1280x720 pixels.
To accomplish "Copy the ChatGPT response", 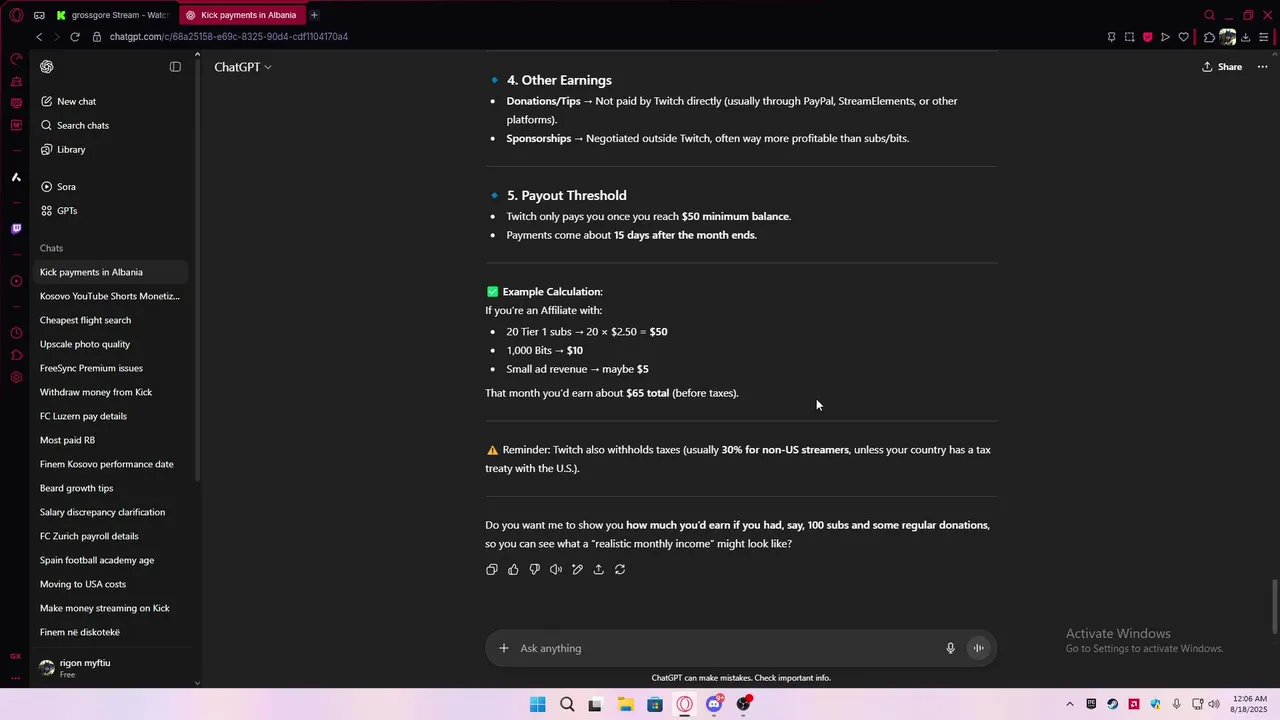I will 492,569.
